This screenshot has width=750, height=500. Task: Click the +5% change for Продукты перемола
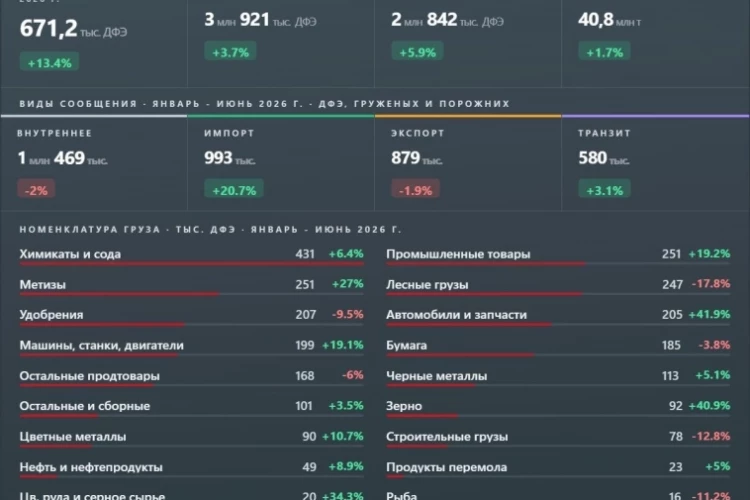(718, 467)
